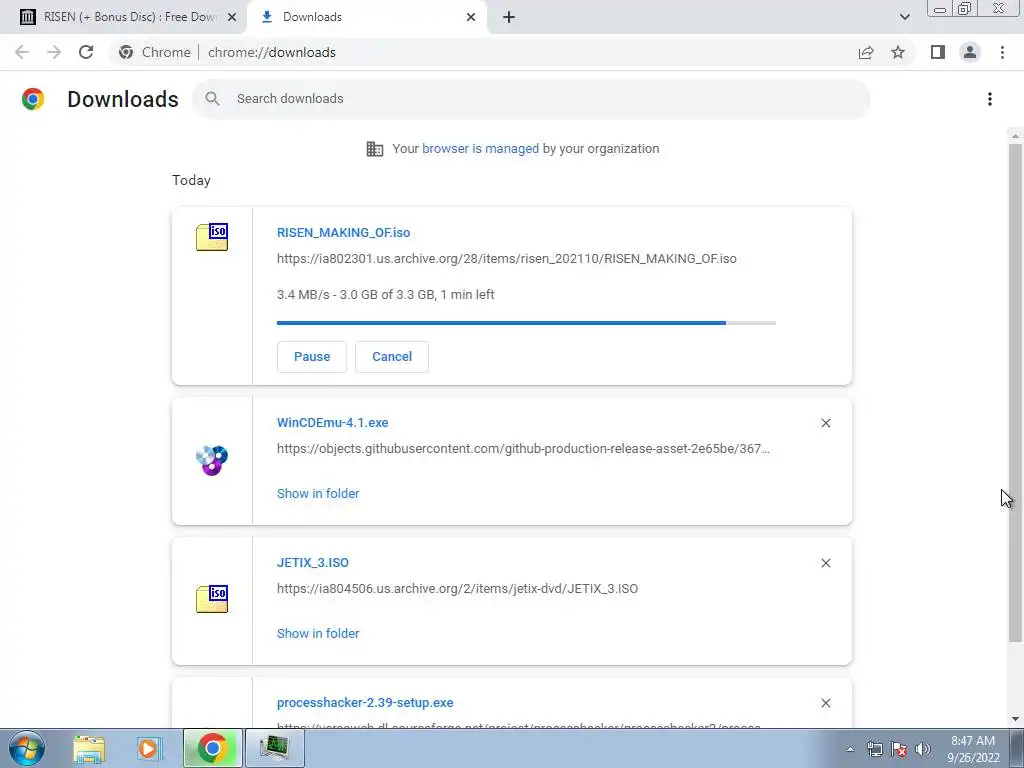Click the JETIX_3.ISO file icon
Image resolution: width=1024 pixels, height=768 pixels.
tap(212, 598)
